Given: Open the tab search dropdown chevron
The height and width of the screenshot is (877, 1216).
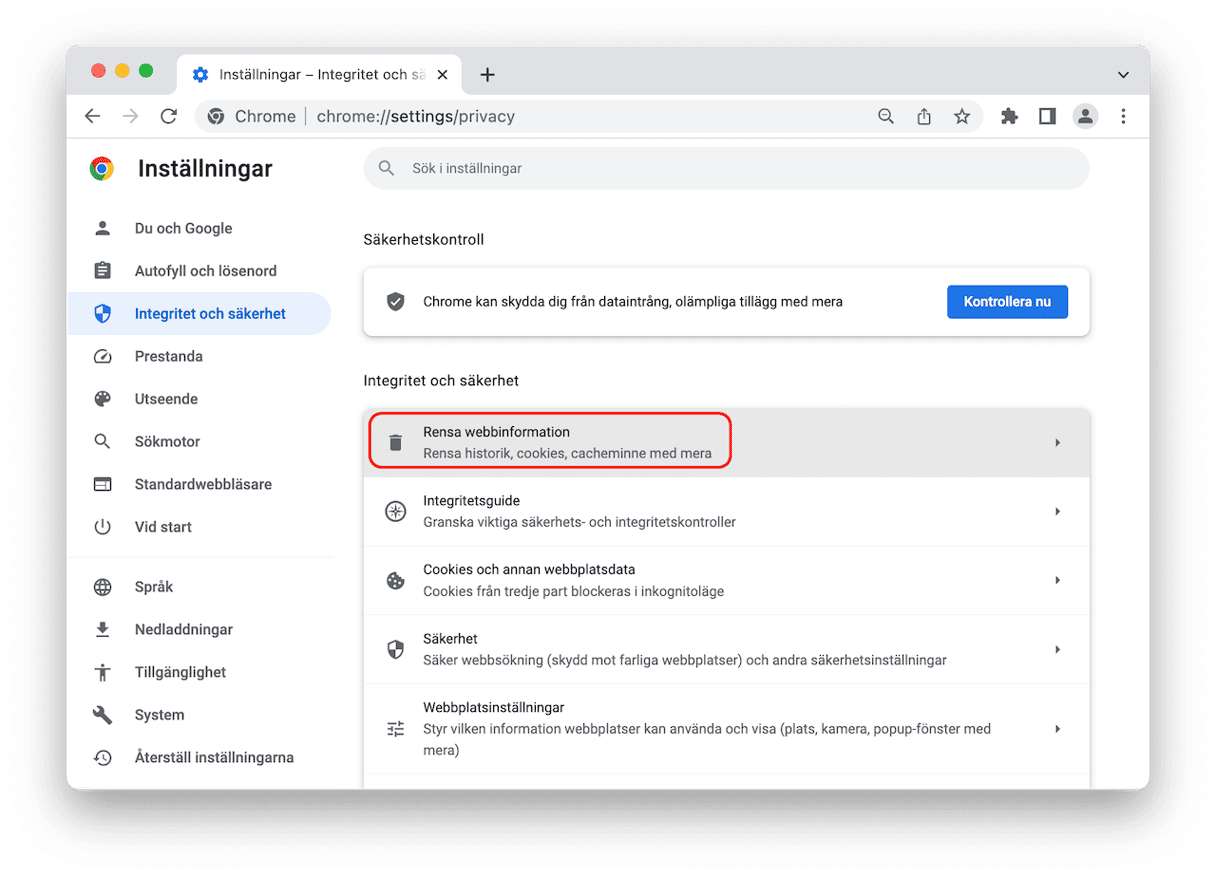Looking at the screenshot, I should 1123,75.
